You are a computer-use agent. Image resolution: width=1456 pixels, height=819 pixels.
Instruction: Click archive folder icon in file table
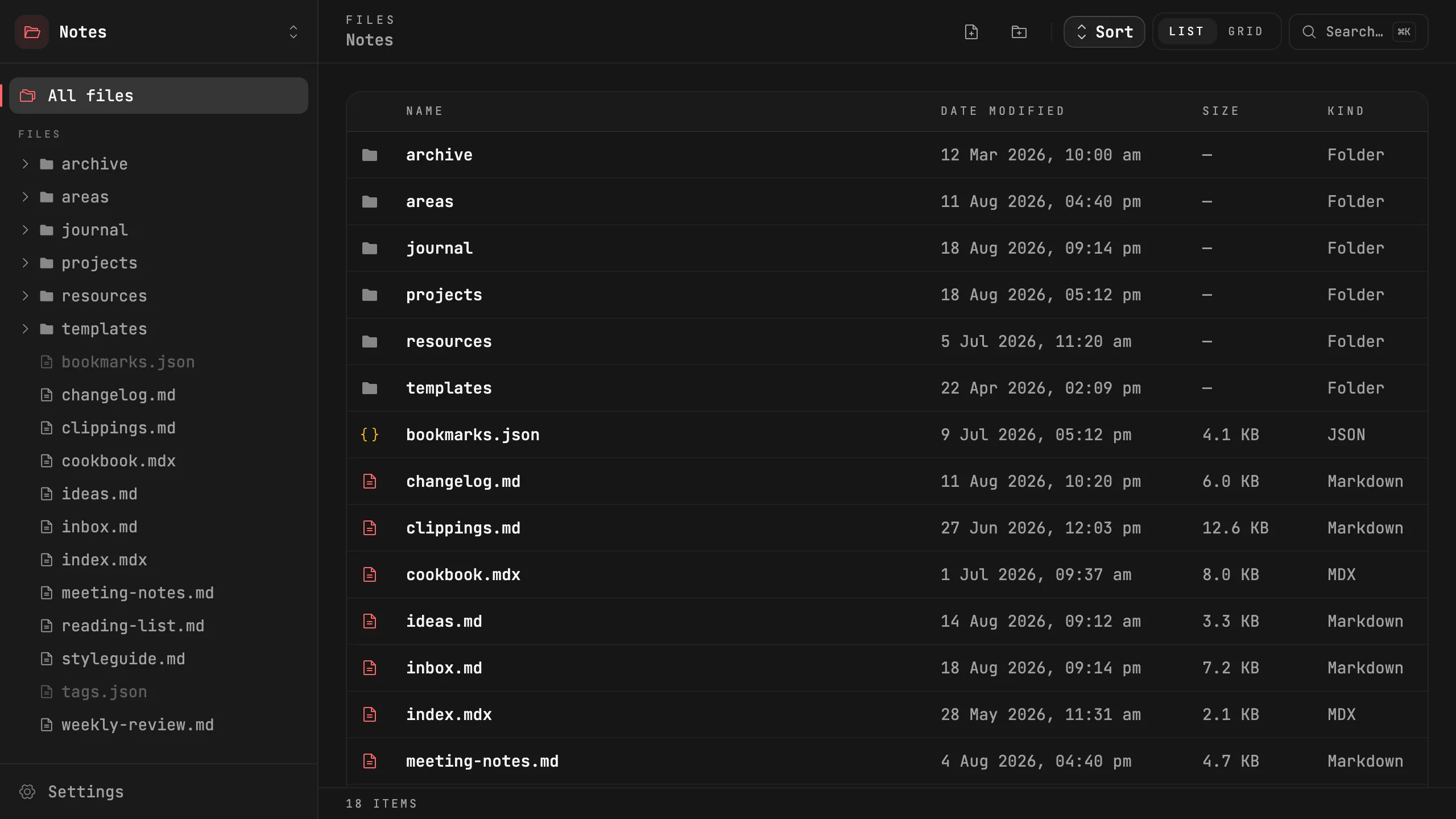tap(370, 155)
